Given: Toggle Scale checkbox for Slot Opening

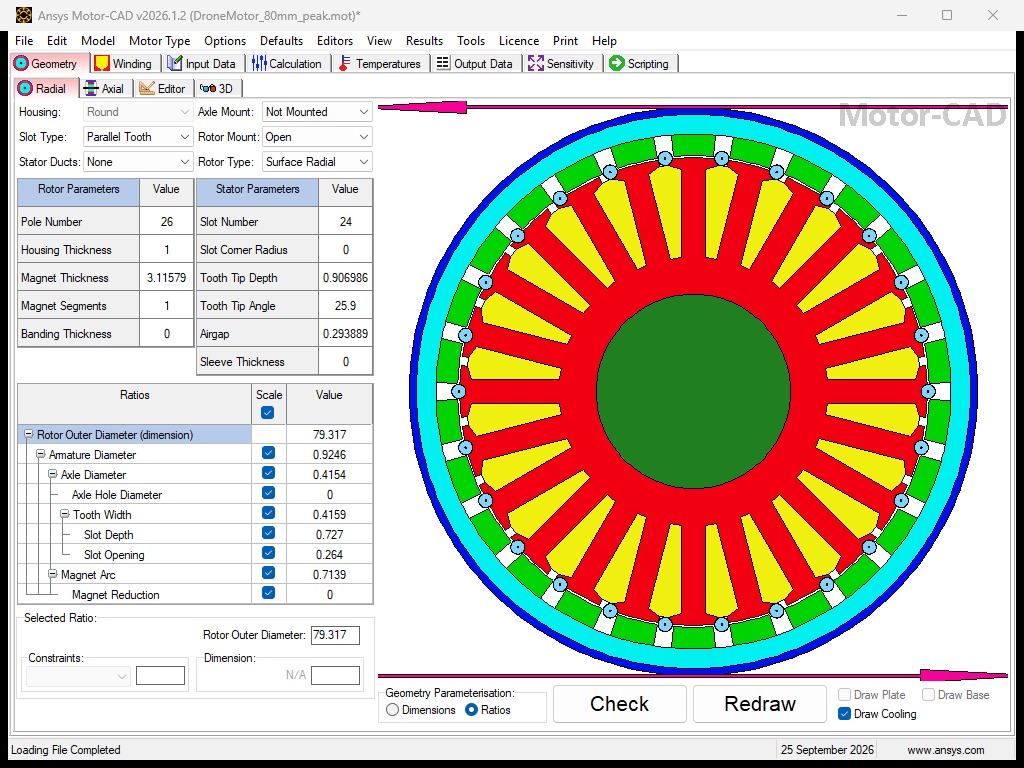Looking at the screenshot, I should point(268,553).
